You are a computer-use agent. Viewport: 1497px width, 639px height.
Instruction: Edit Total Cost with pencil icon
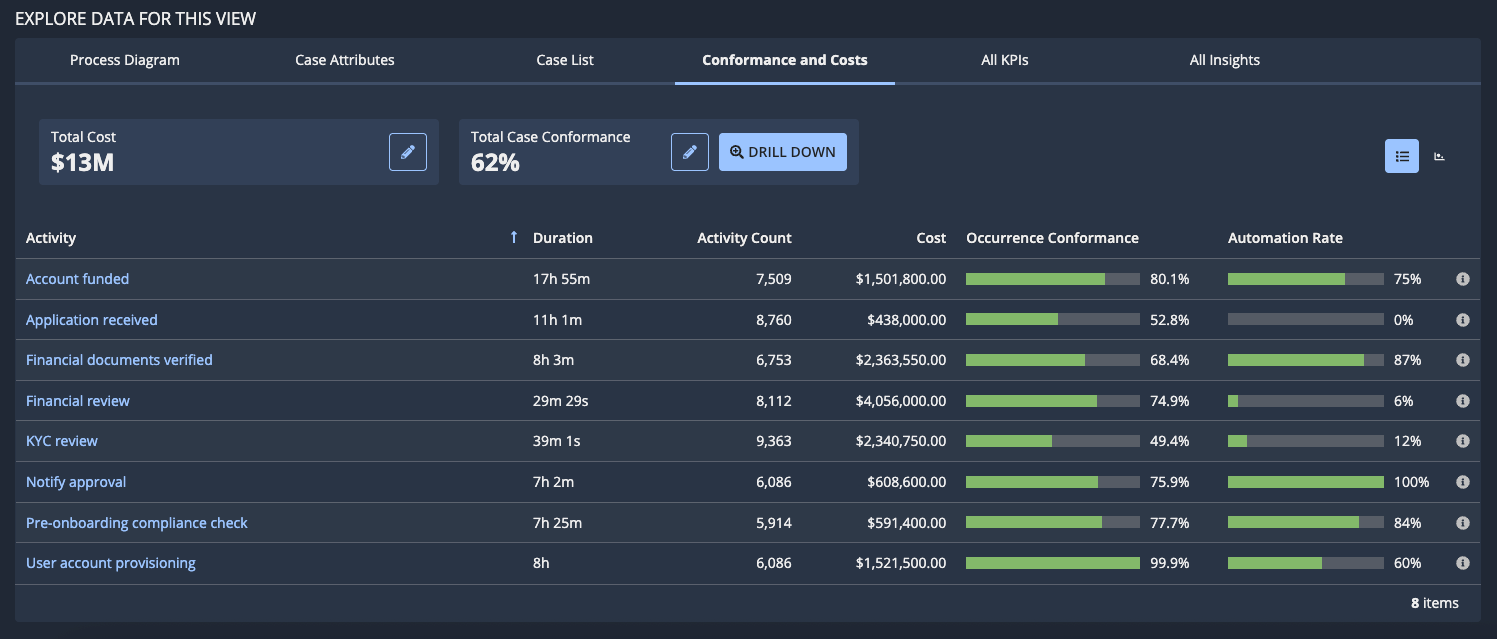tap(408, 152)
